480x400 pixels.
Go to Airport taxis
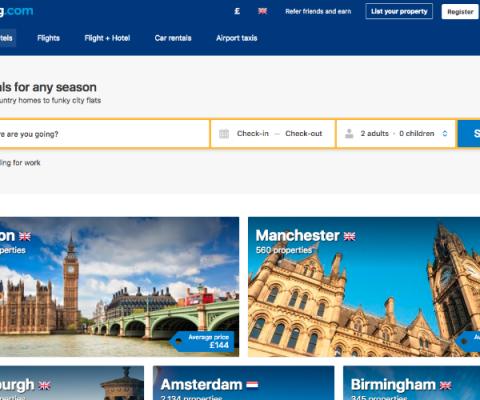237,38
